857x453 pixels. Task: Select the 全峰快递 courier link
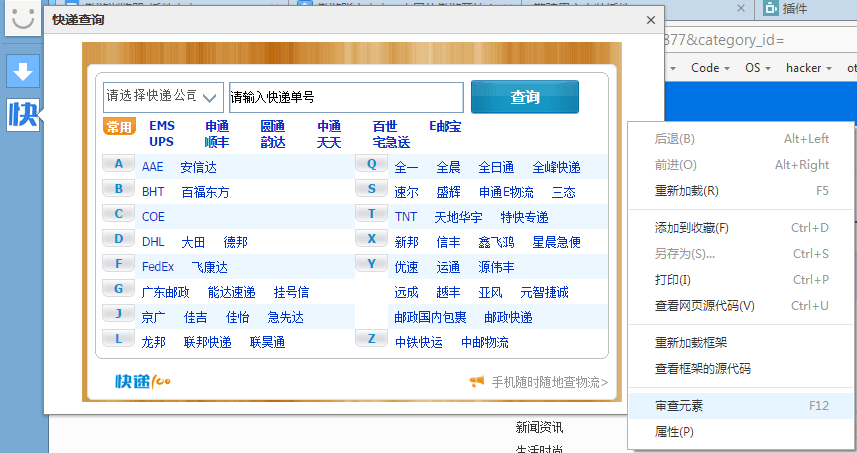pos(556,167)
